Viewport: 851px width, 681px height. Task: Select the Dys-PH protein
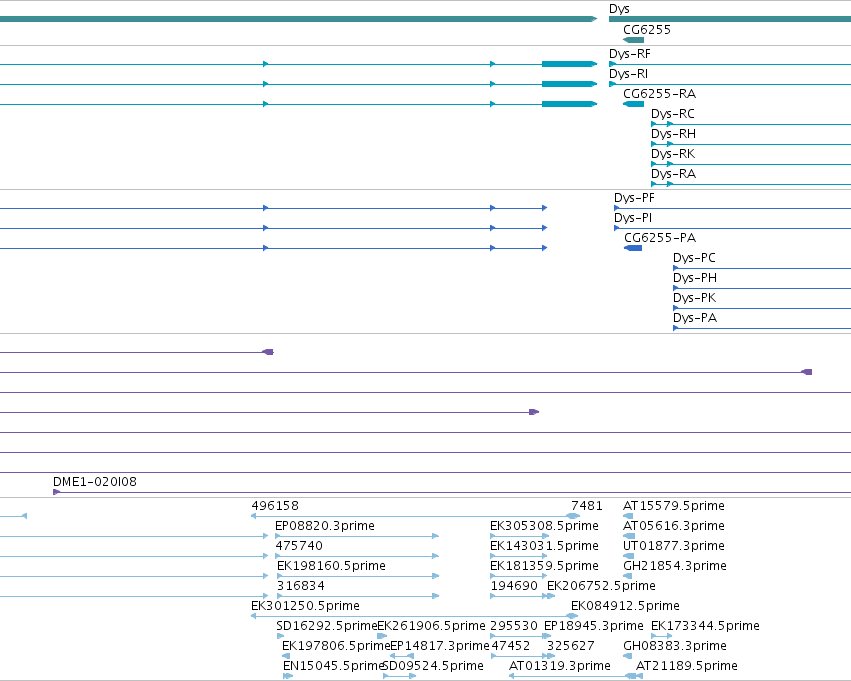695,278
